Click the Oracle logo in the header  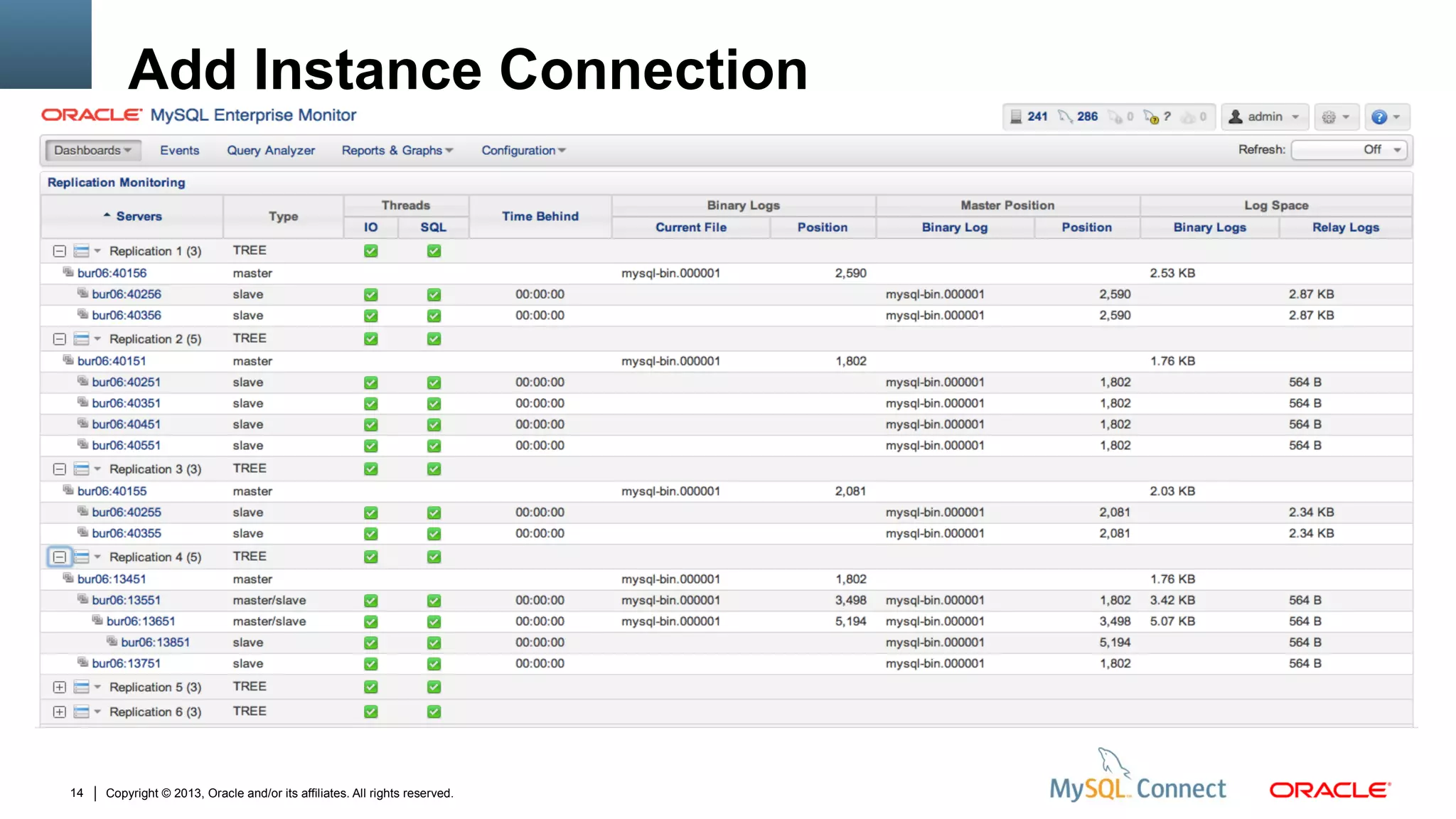point(92,115)
